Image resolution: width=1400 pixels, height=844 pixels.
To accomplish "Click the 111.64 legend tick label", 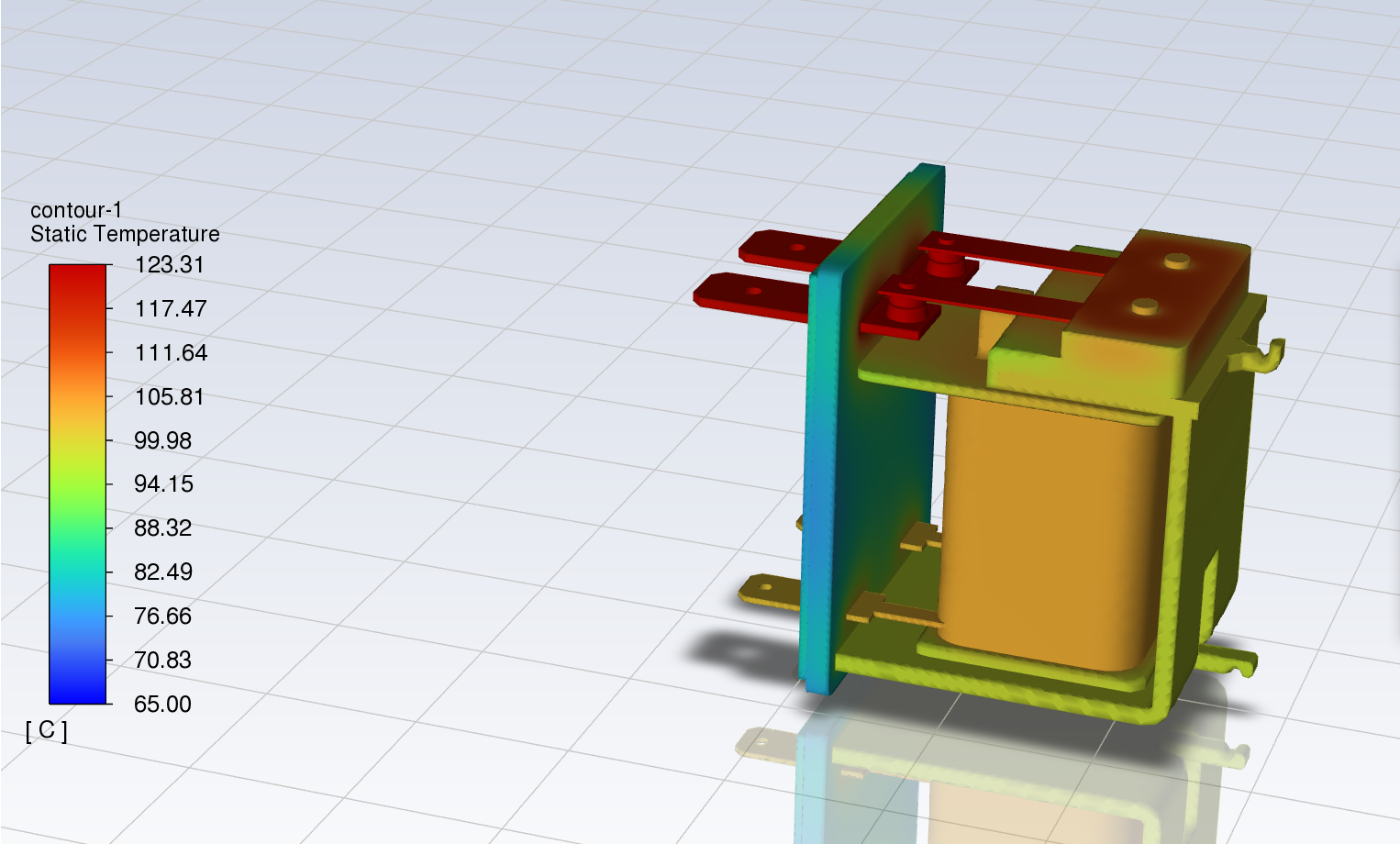I will (171, 353).
